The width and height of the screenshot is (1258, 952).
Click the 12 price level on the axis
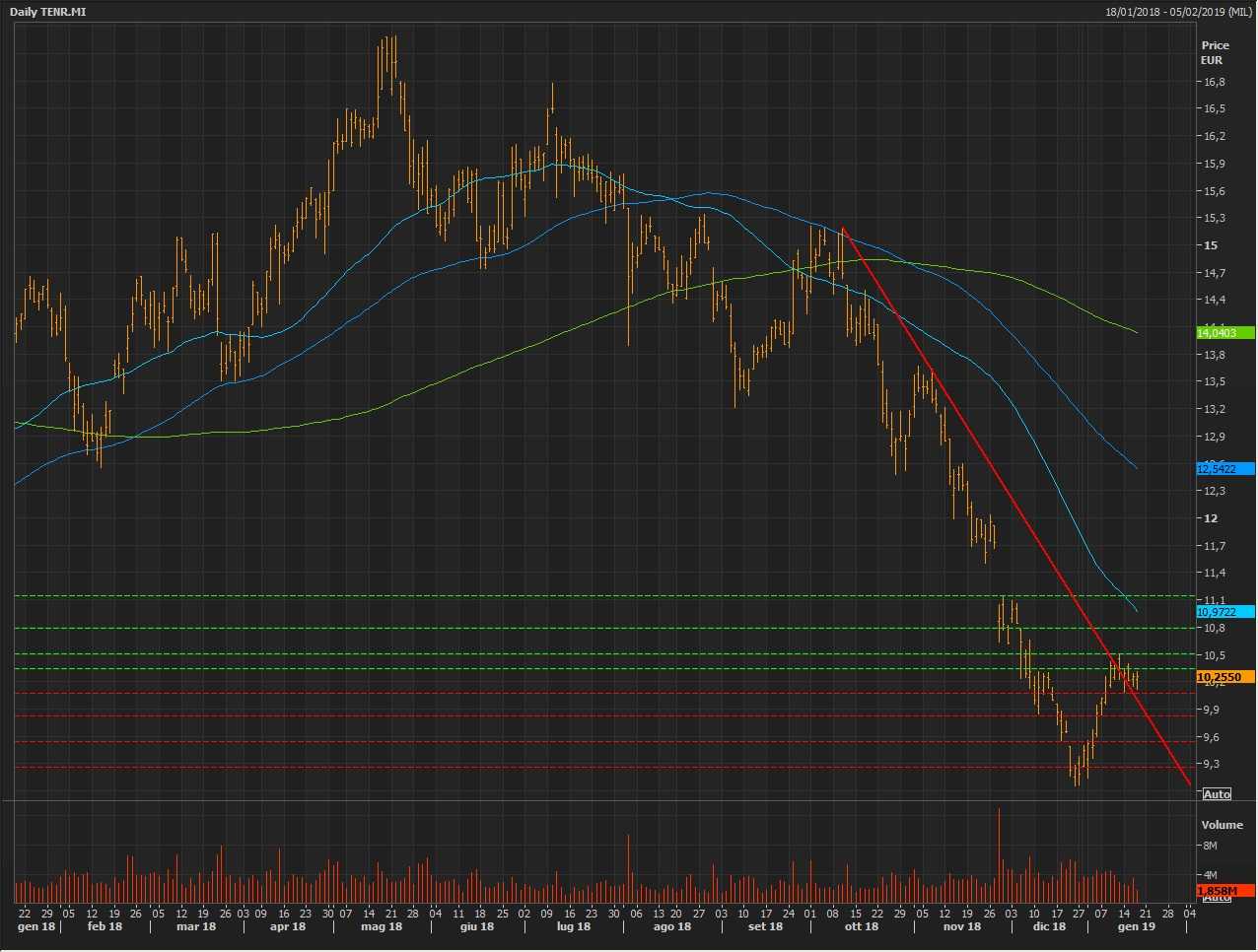(1210, 518)
